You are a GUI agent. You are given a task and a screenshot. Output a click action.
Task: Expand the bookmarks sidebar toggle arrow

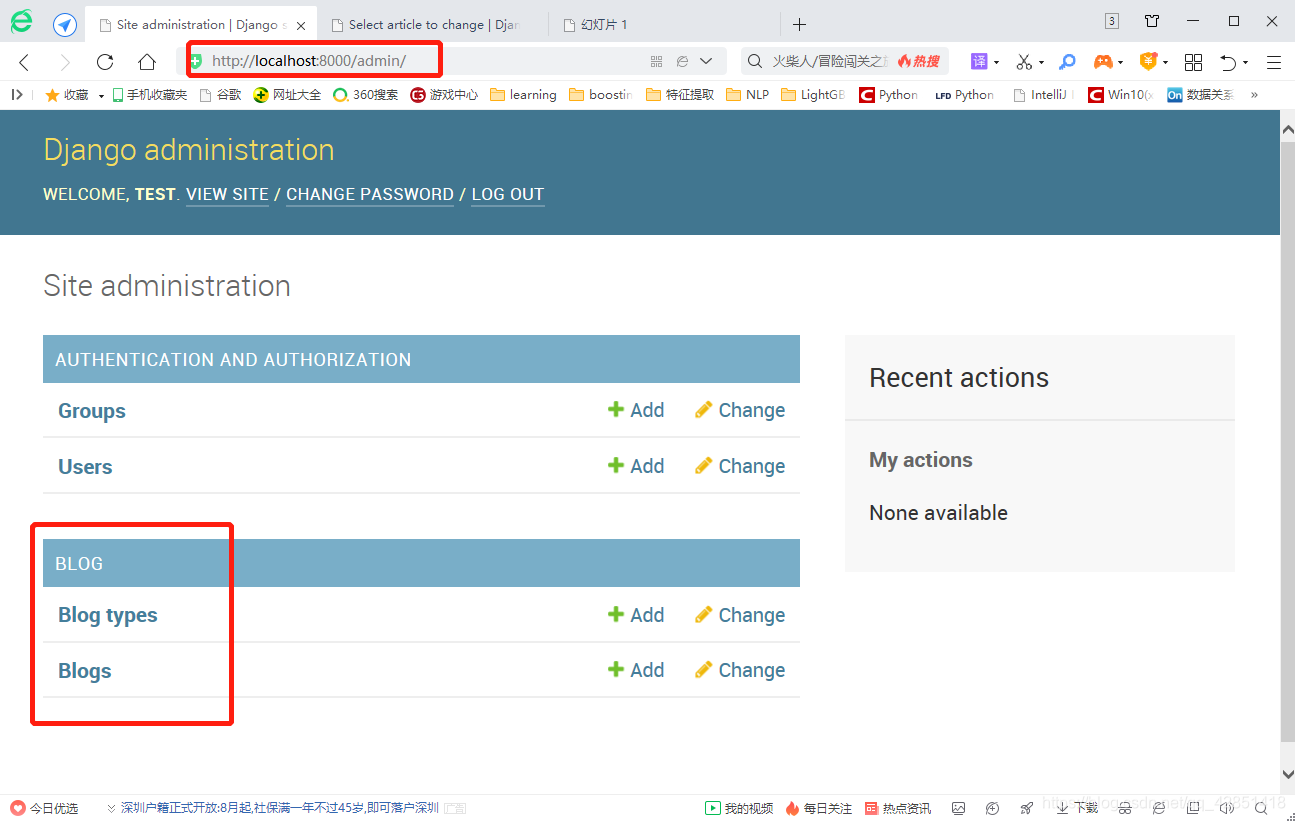[x=17, y=94]
